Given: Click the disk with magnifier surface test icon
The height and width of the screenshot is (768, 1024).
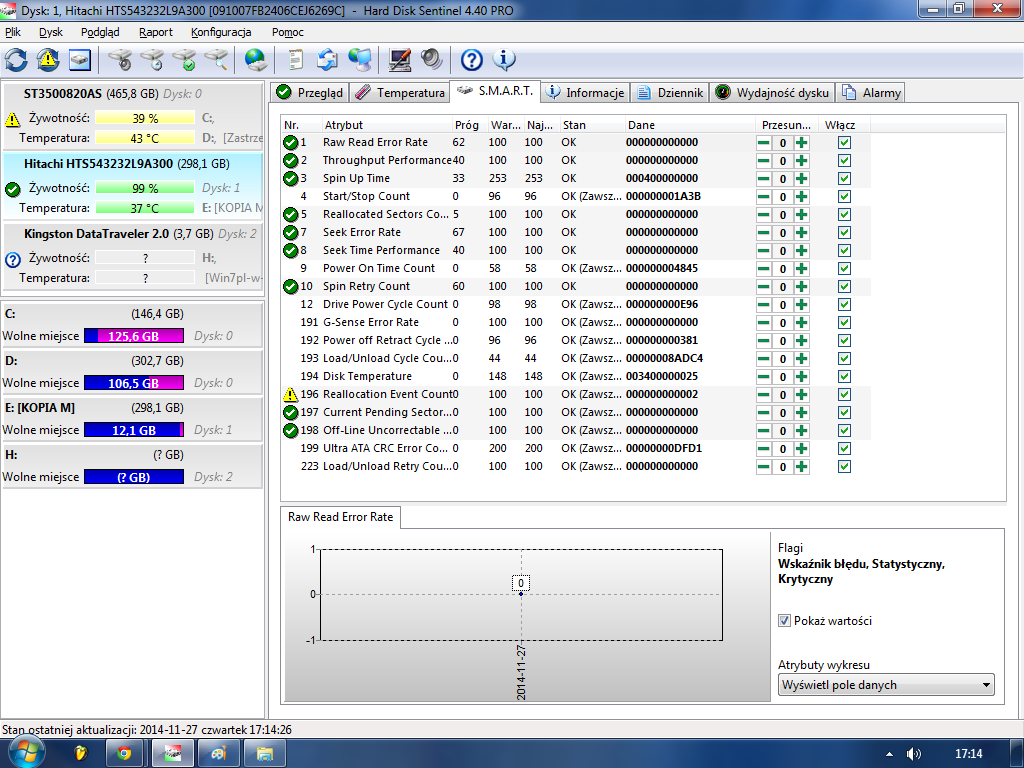Looking at the screenshot, I should click(216, 60).
